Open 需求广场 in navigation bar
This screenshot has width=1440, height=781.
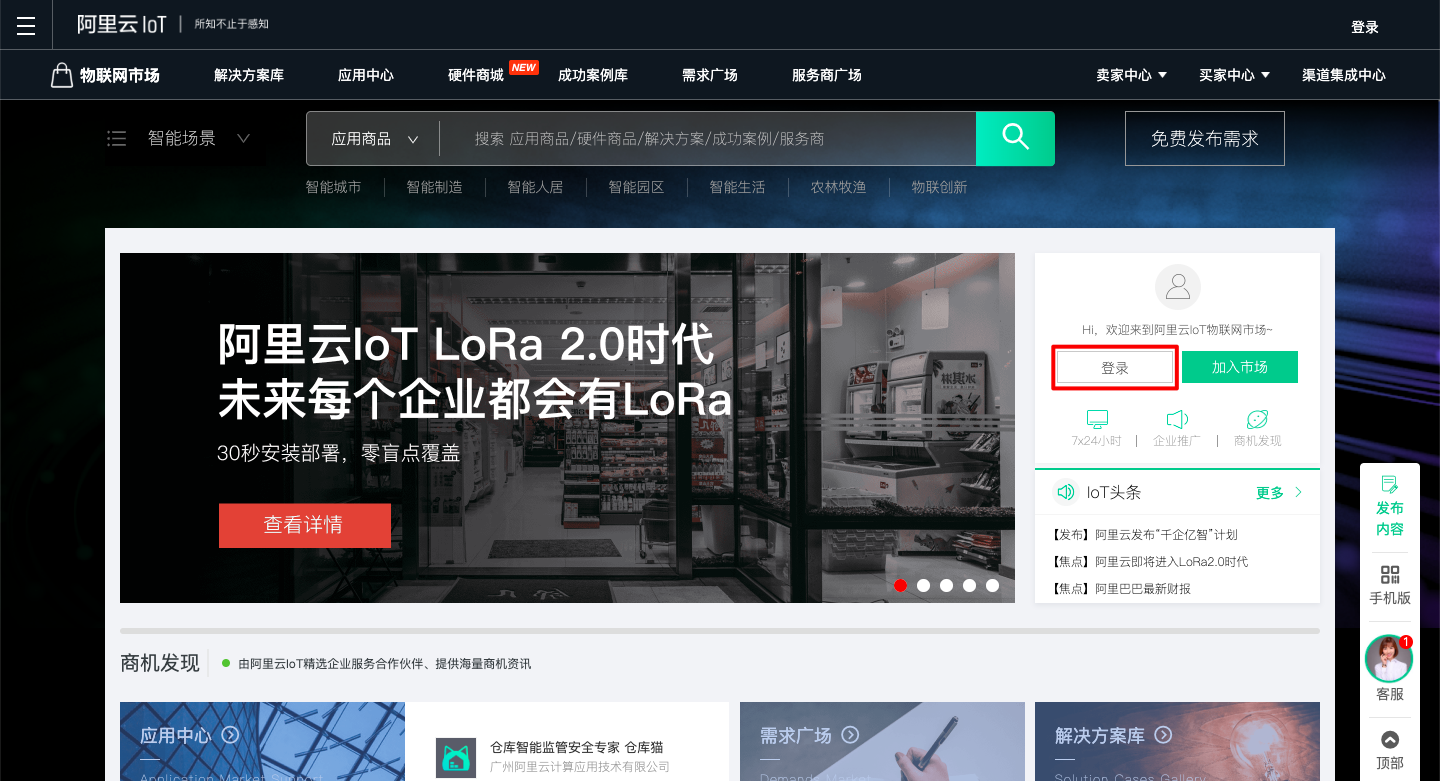(x=710, y=75)
